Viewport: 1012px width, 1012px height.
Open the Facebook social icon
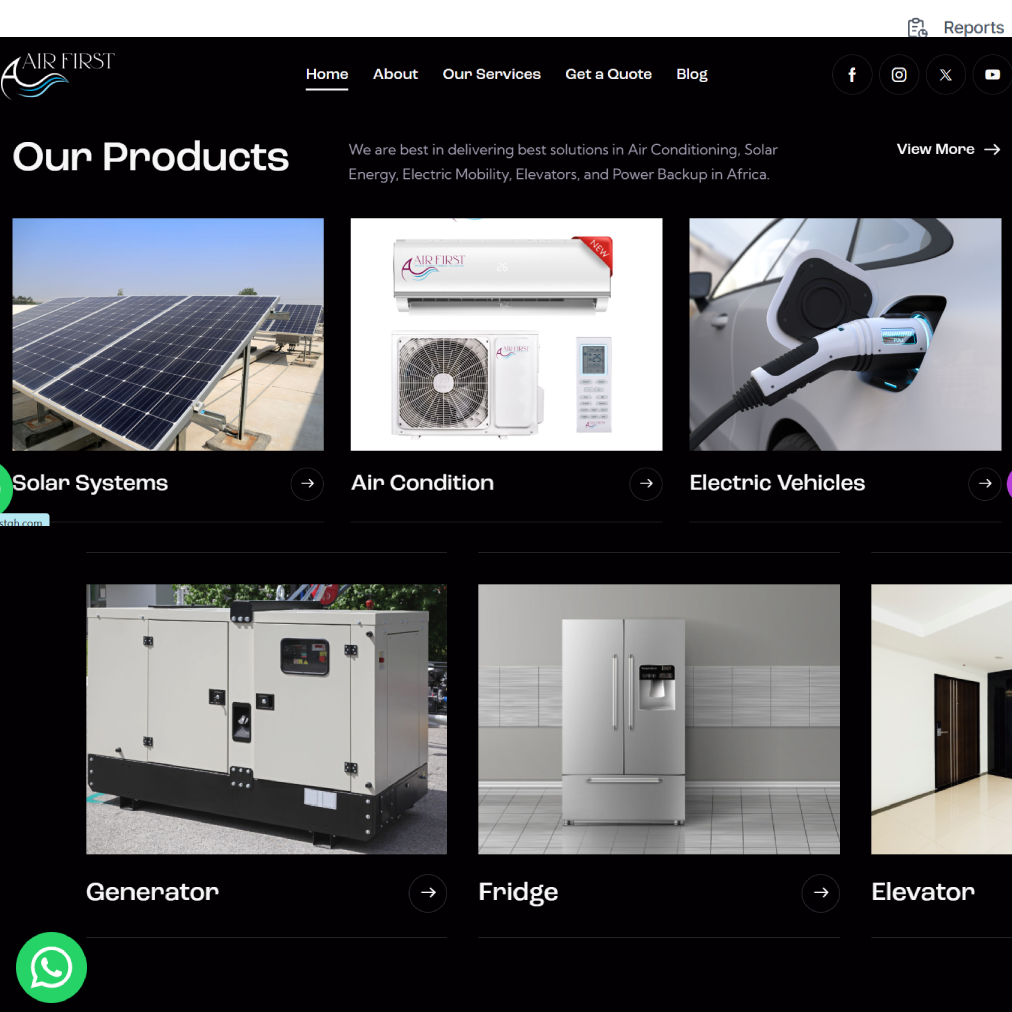click(x=852, y=75)
